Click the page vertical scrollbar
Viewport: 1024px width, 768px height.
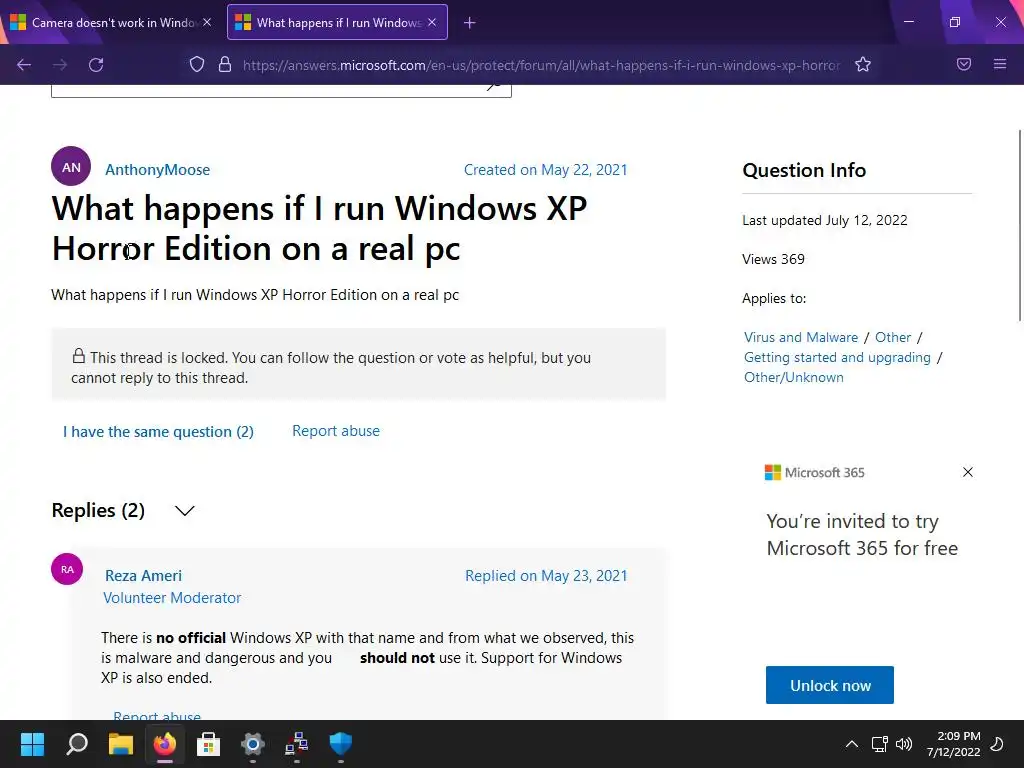(x=1019, y=225)
